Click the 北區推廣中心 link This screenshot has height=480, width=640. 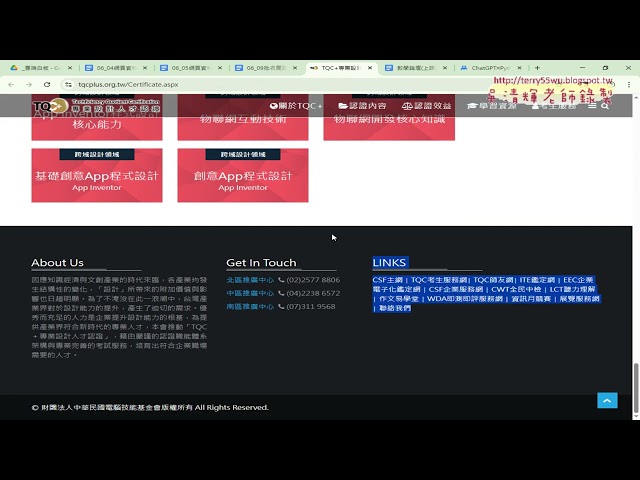(x=250, y=280)
